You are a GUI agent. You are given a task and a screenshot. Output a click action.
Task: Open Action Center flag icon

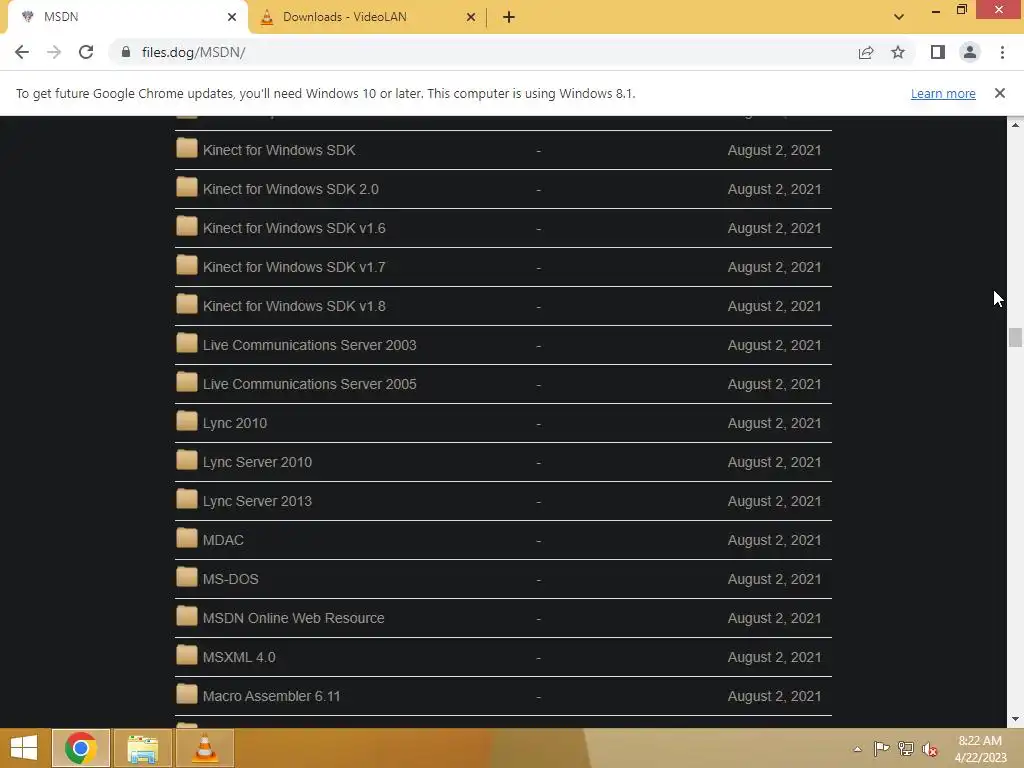(x=881, y=748)
